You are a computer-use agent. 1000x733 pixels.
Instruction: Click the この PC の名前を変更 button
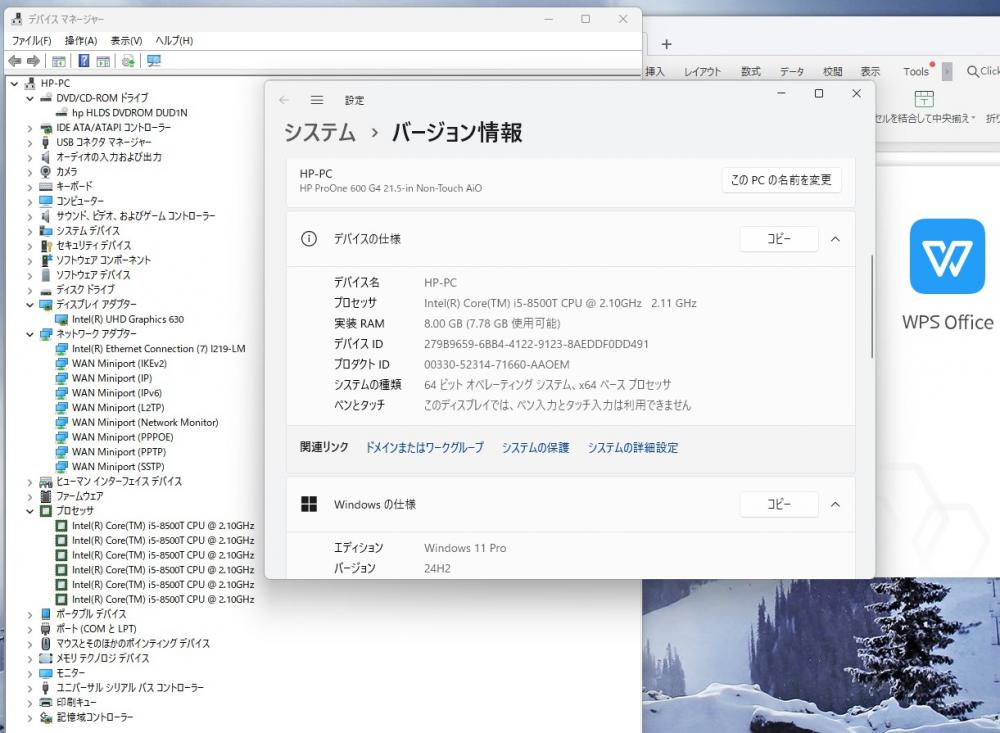(781, 180)
